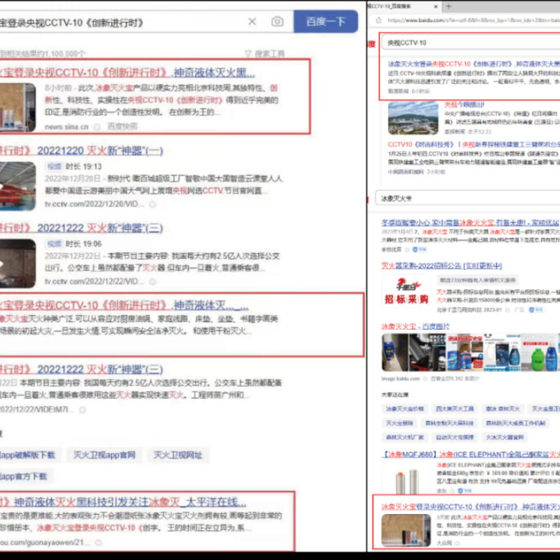This screenshot has width=560, height=560.
Task: Click icon after the guonayaowen URL
Action: [x=98, y=542]
